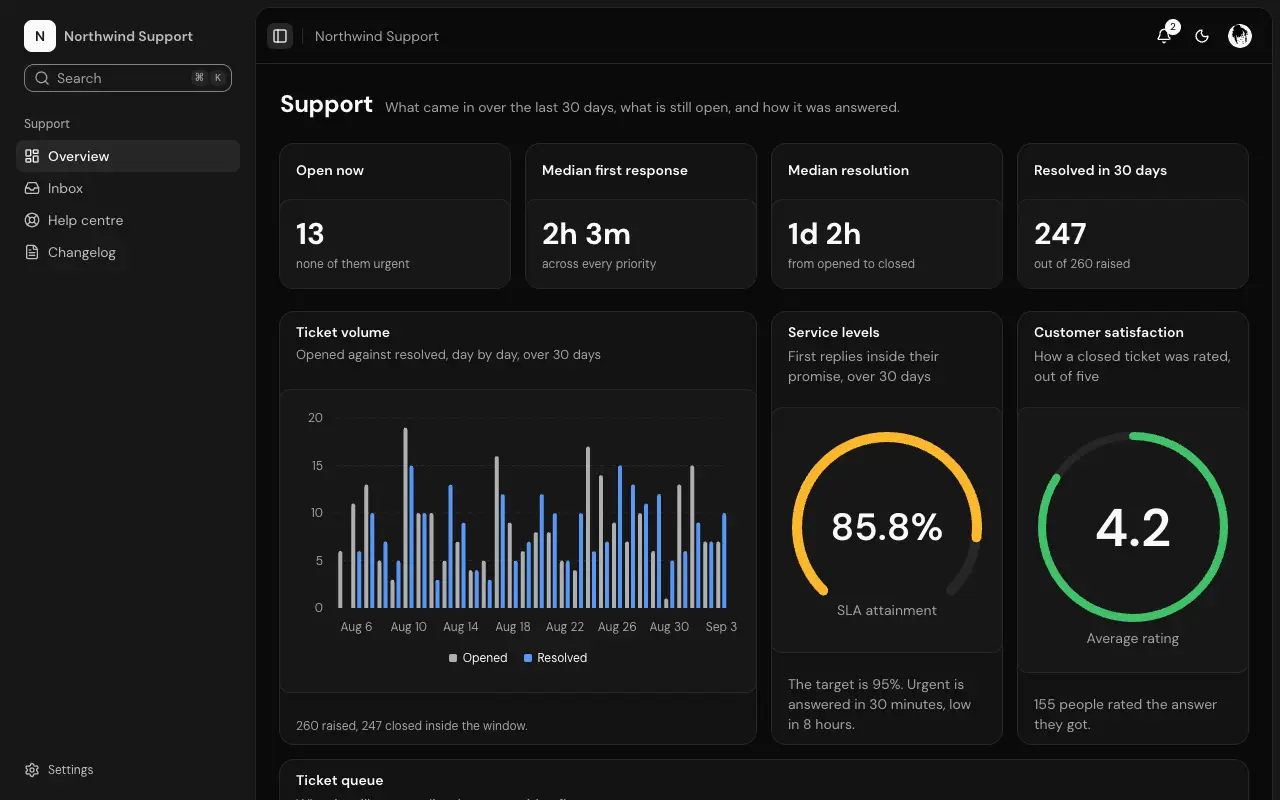This screenshot has width=1280, height=800.
Task: Toggle the Opened series in legend
Action: point(478,658)
